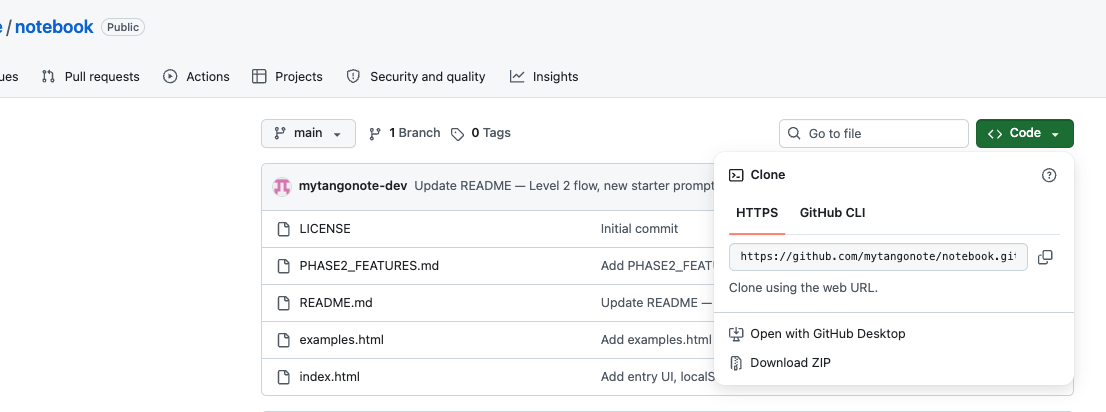Open the Add examples.html commit link
The height and width of the screenshot is (412, 1106).
[x=657, y=340]
